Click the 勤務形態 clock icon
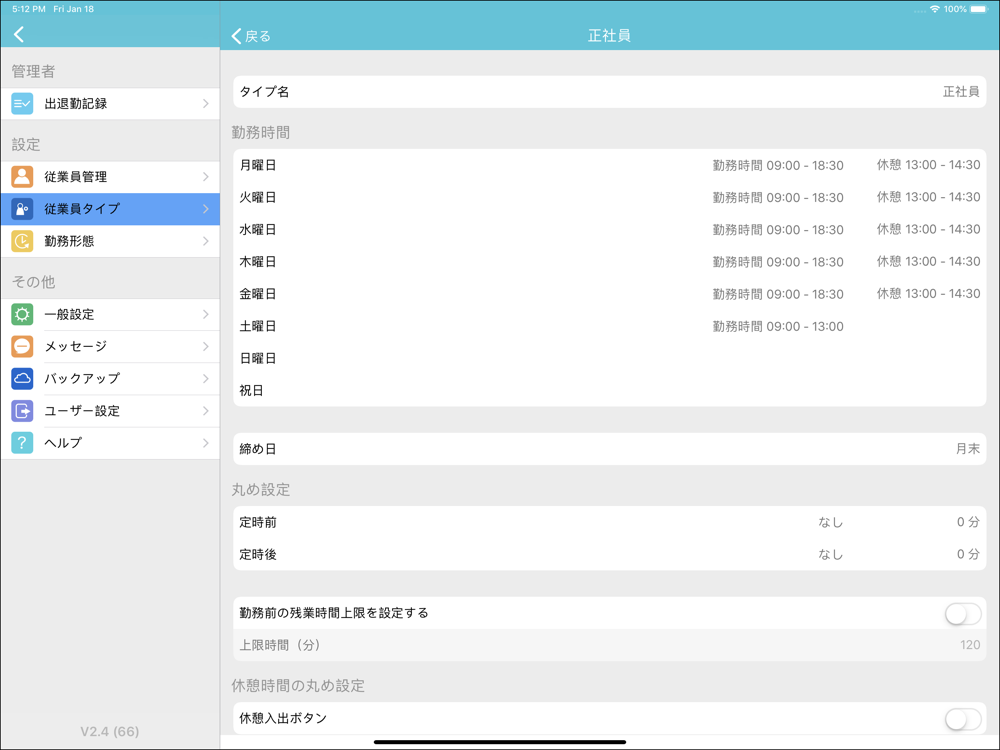Screen dimensions: 1000x750 click(22, 241)
